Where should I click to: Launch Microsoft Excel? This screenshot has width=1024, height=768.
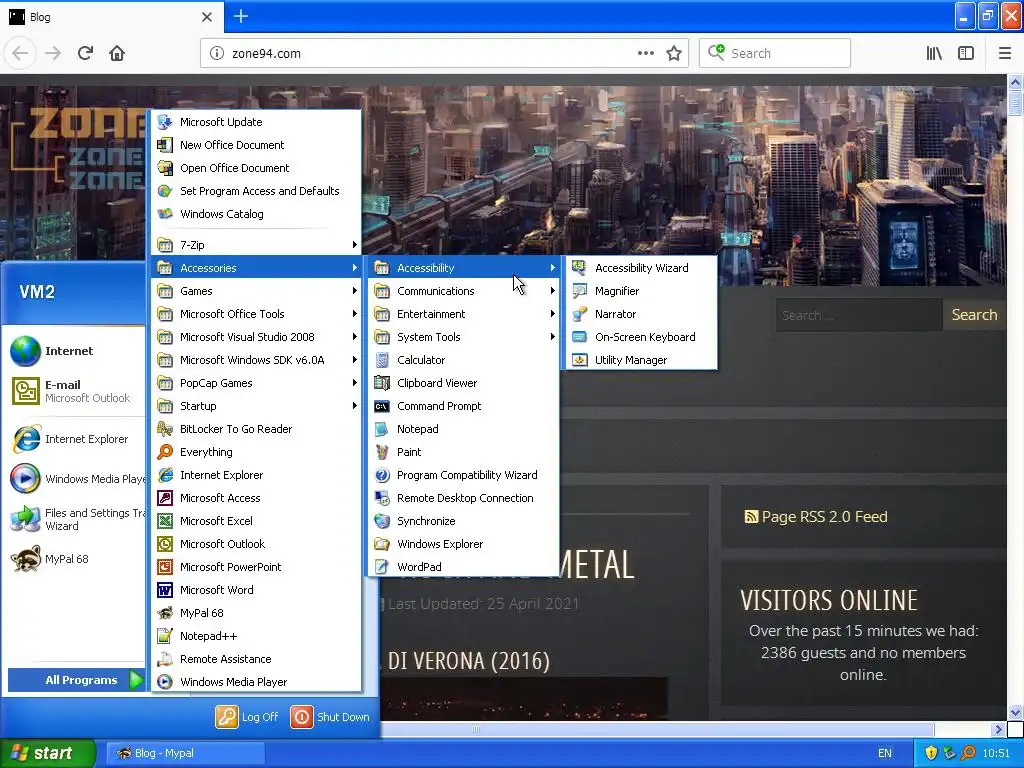pos(257,521)
